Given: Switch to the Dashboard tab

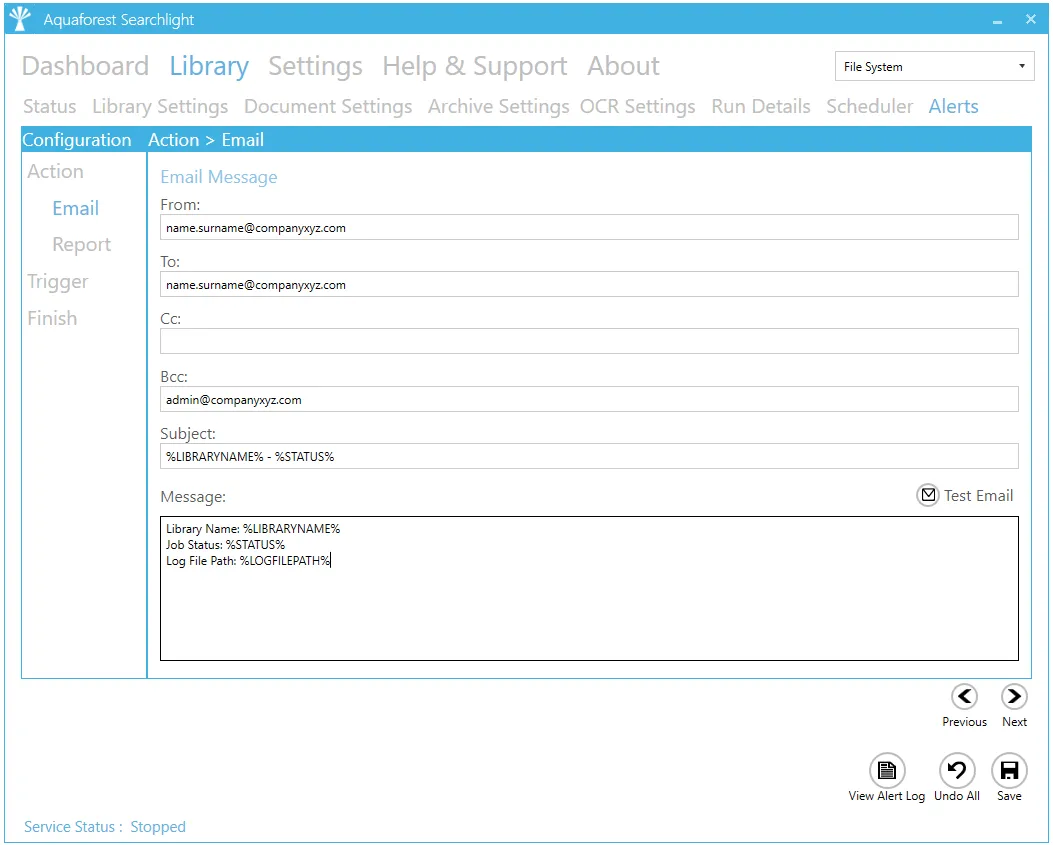Looking at the screenshot, I should click(x=85, y=66).
